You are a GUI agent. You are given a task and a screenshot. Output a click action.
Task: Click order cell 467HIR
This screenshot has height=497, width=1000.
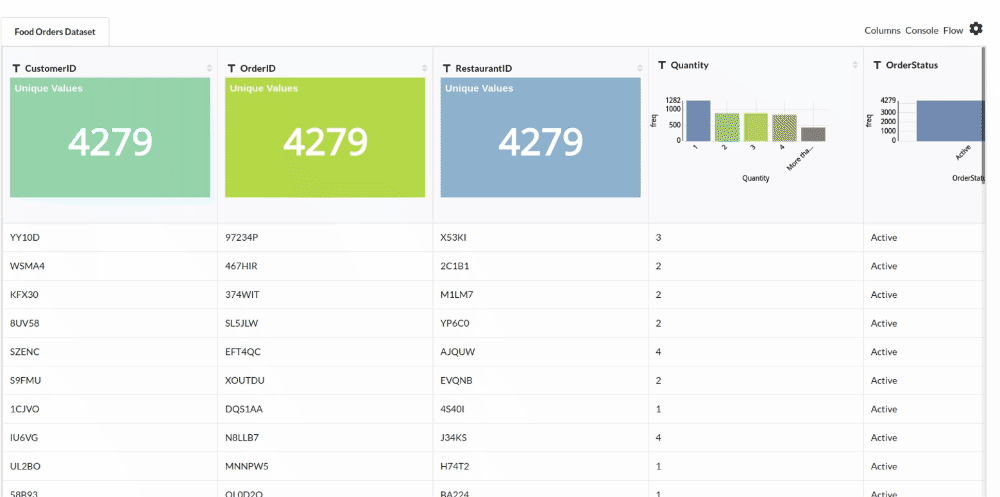(242, 266)
